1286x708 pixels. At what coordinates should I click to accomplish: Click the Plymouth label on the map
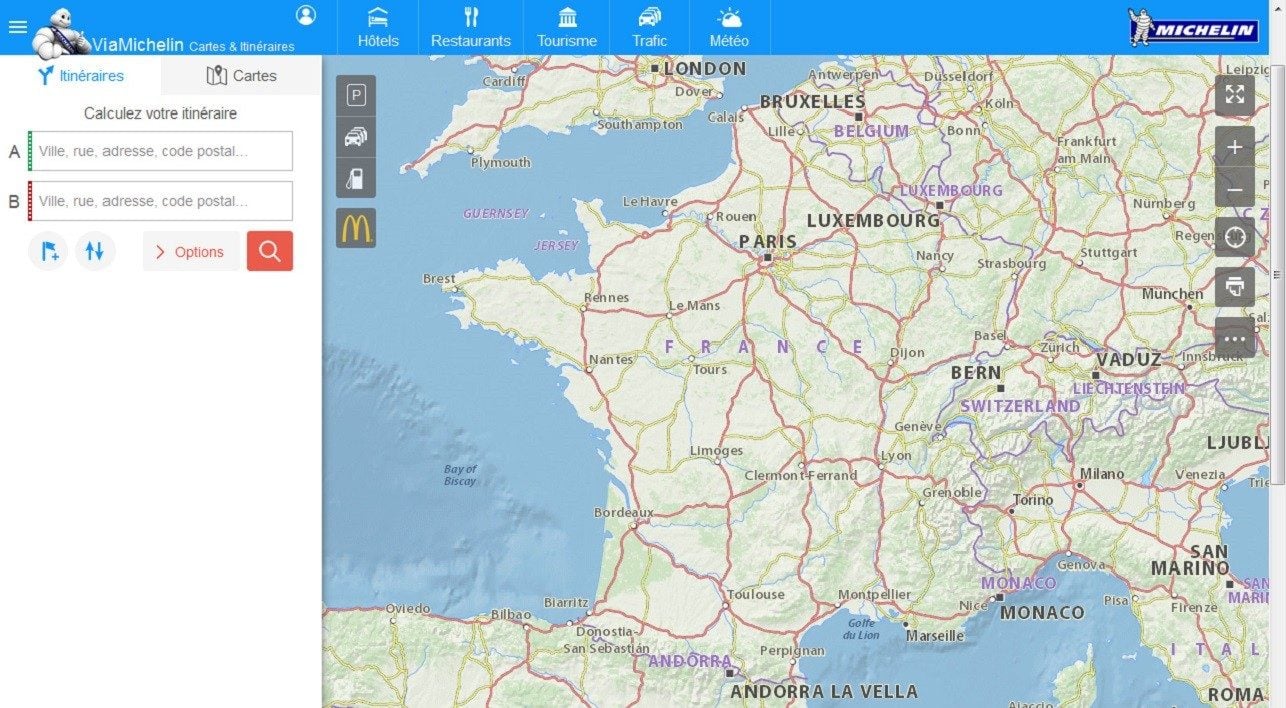click(x=501, y=162)
